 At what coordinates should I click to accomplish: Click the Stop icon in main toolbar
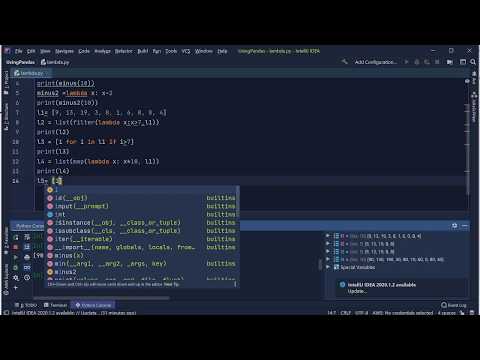437,62
